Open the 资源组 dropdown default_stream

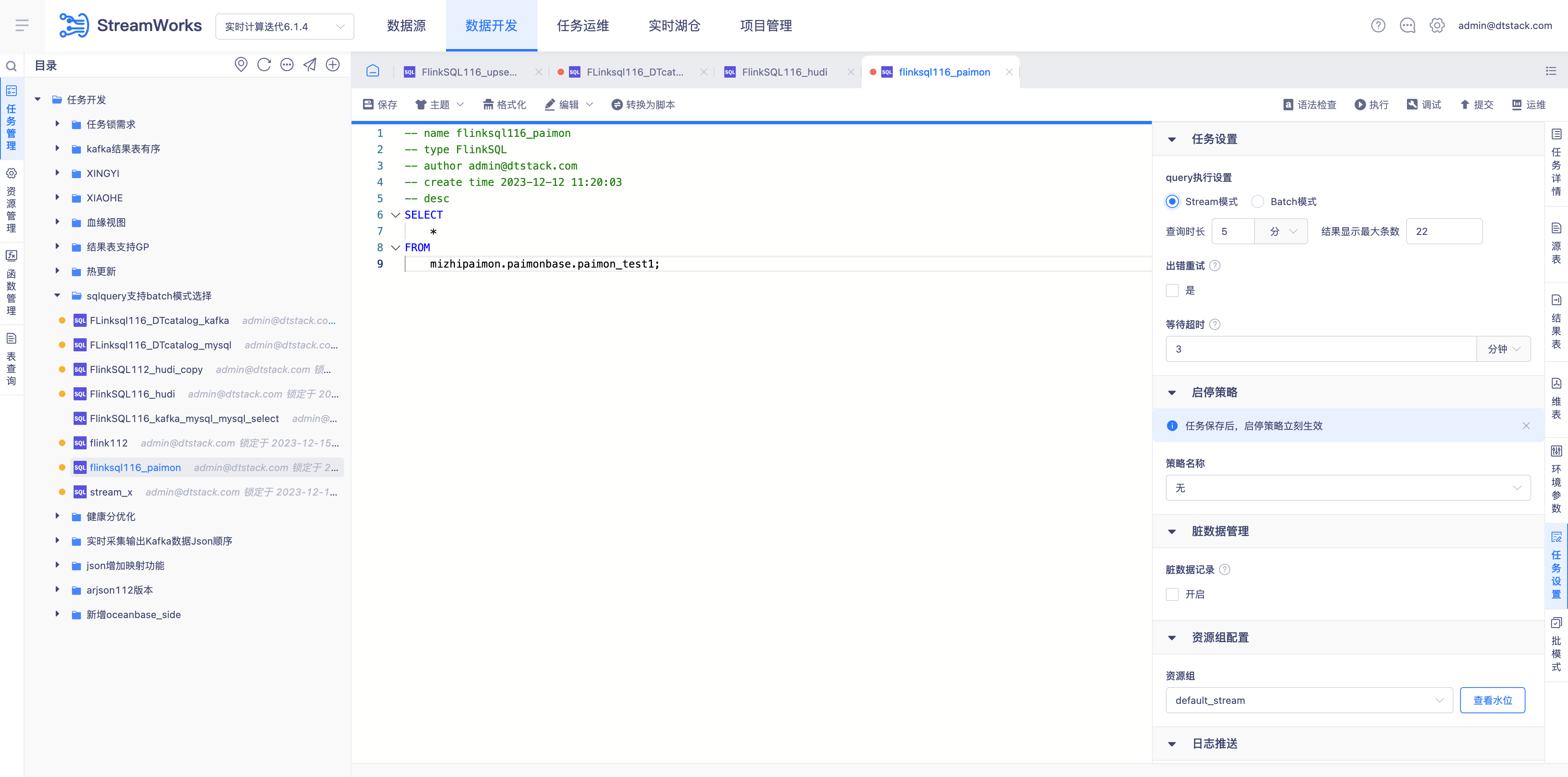click(x=1309, y=700)
